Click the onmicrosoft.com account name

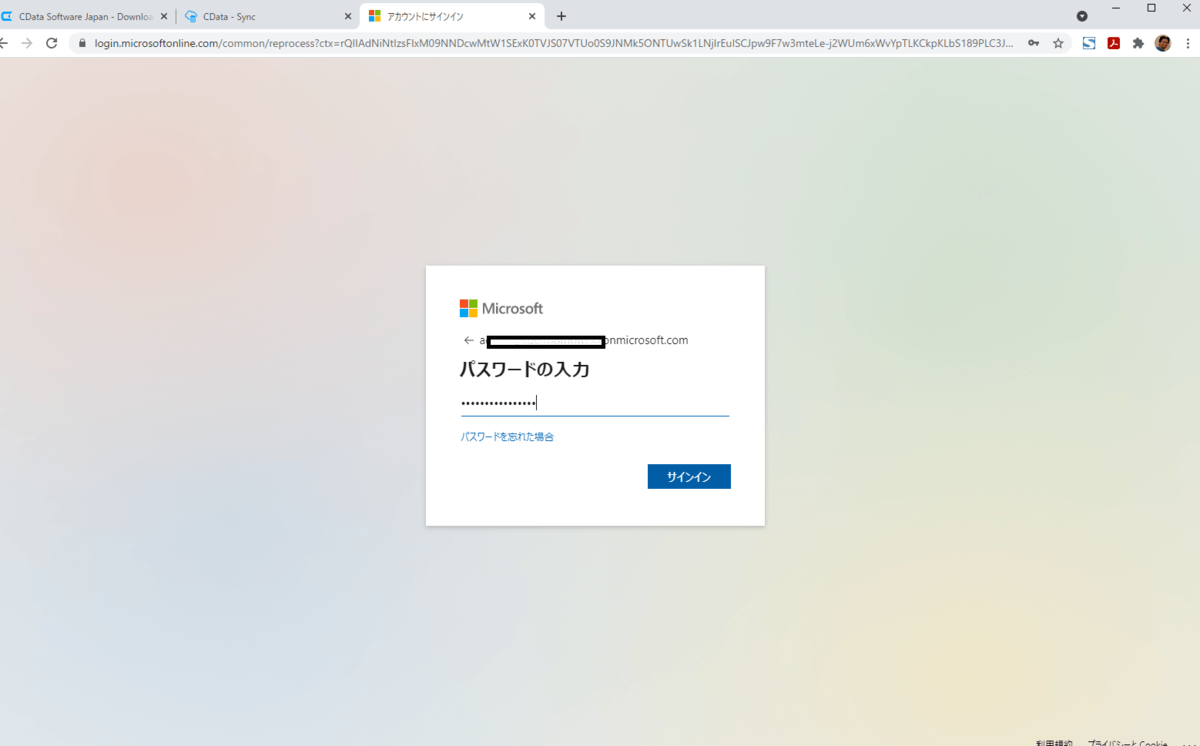pos(584,340)
